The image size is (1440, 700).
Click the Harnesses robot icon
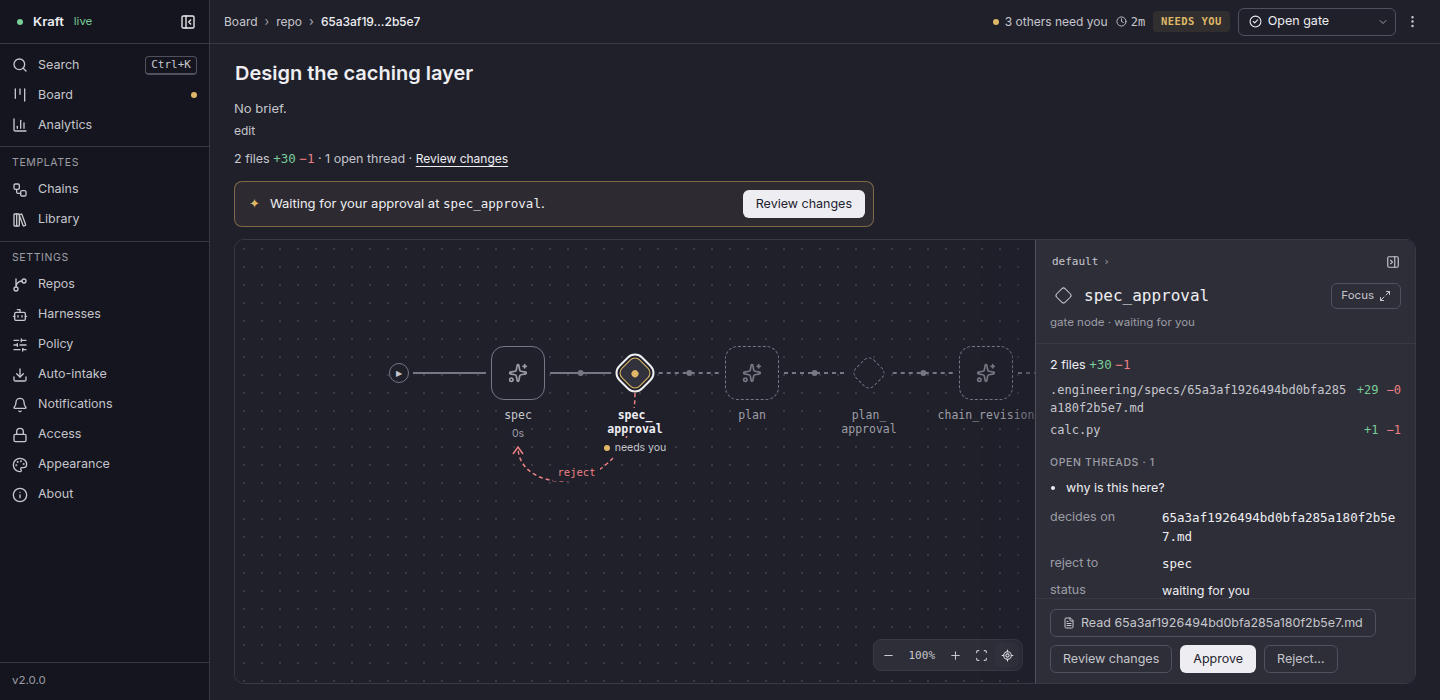pos(20,314)
